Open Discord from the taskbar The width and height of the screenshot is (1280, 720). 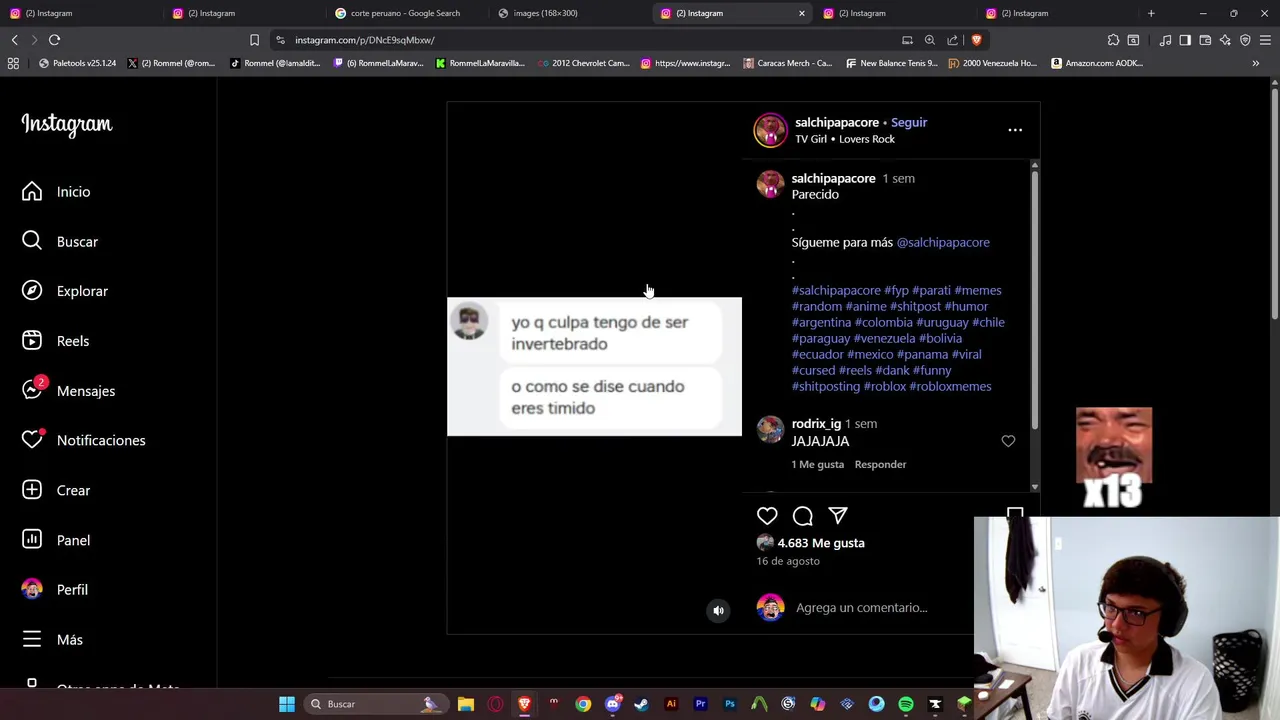point(612,704)
